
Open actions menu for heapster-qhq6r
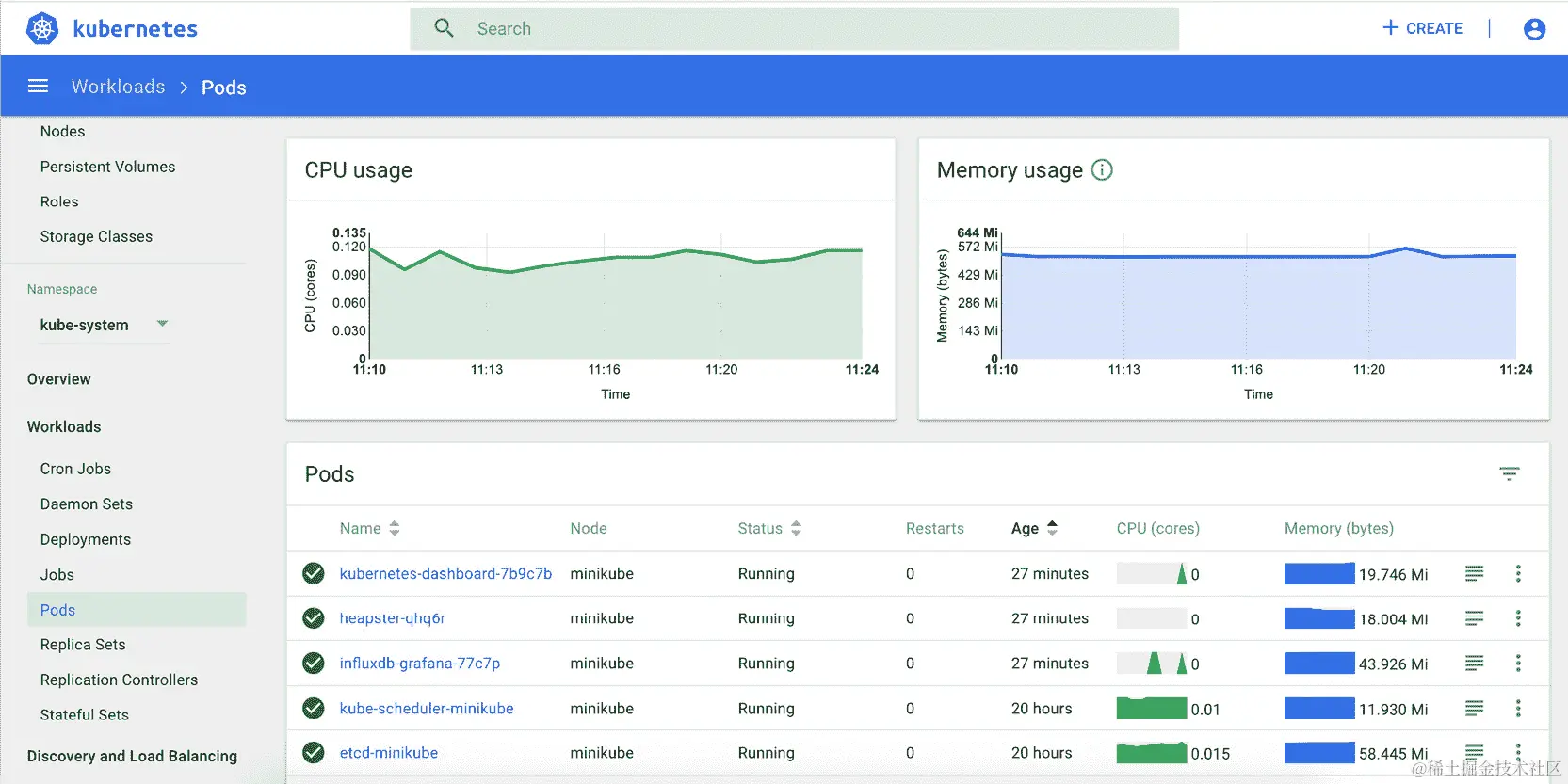(x=1518, y=618)
